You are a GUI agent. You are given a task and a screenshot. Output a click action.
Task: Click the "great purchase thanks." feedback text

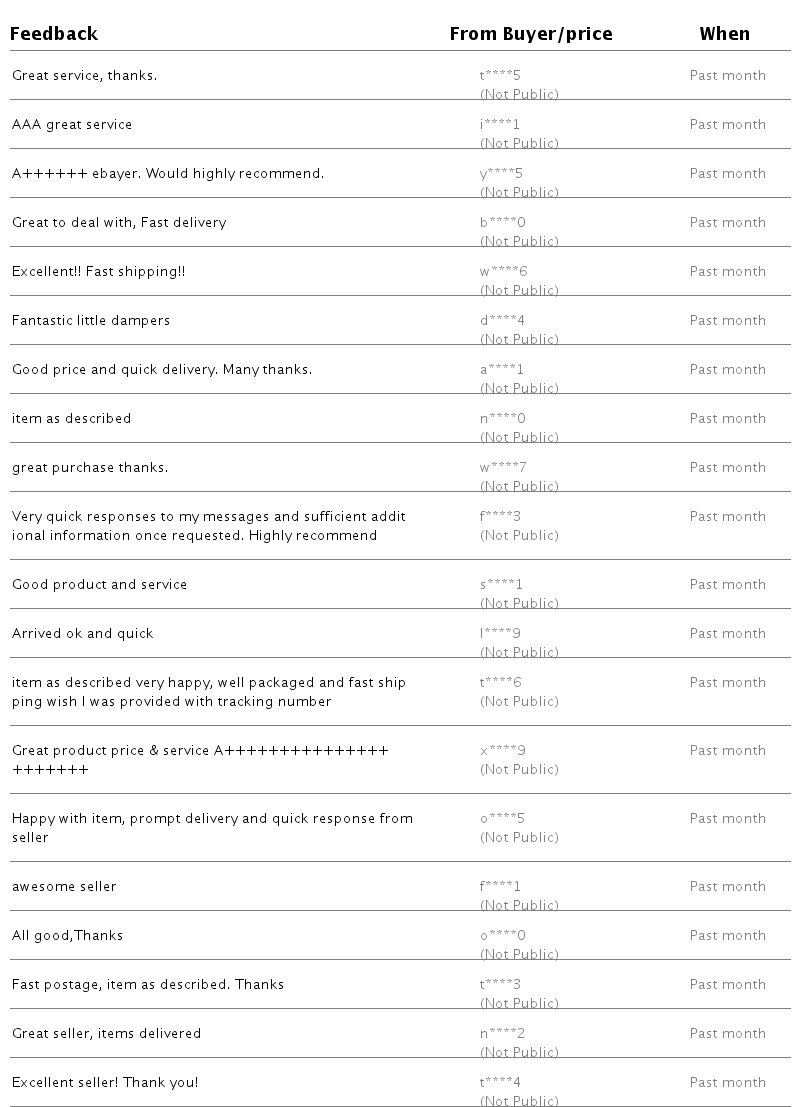pyautogui.click(x=90, y=467)
